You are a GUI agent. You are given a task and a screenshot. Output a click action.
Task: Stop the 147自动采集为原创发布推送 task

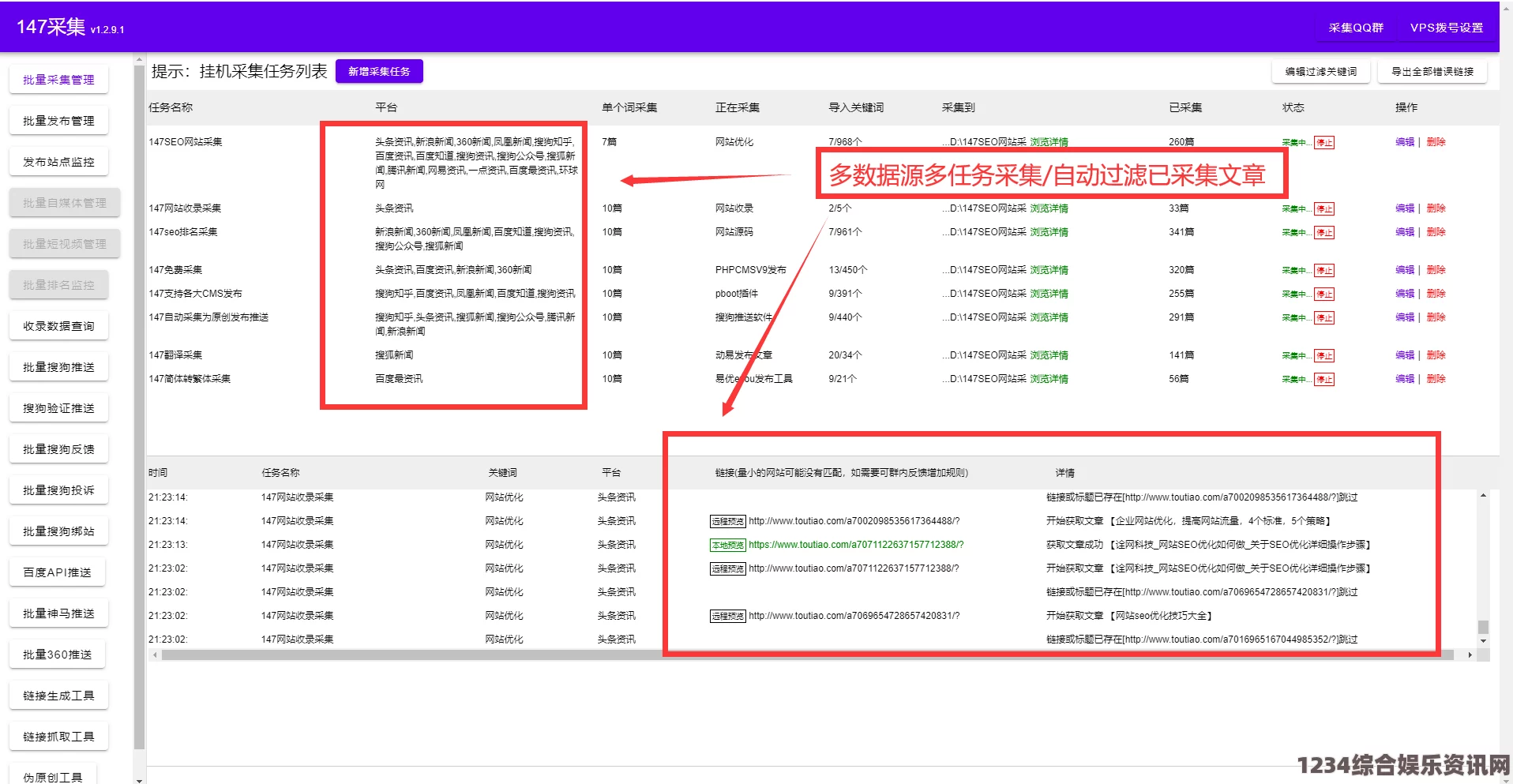pyautogui.click(x=1324, y=318)
